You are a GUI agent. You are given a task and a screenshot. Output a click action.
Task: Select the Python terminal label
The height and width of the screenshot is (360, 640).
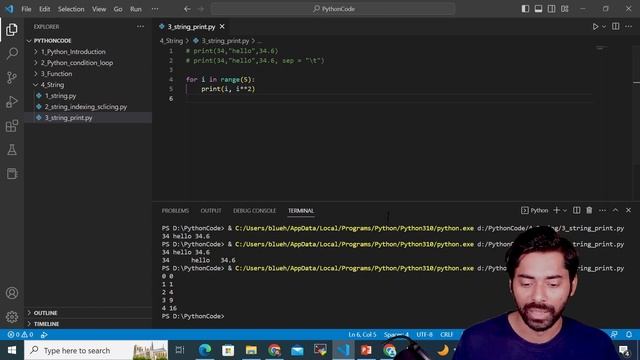[534, 210]
